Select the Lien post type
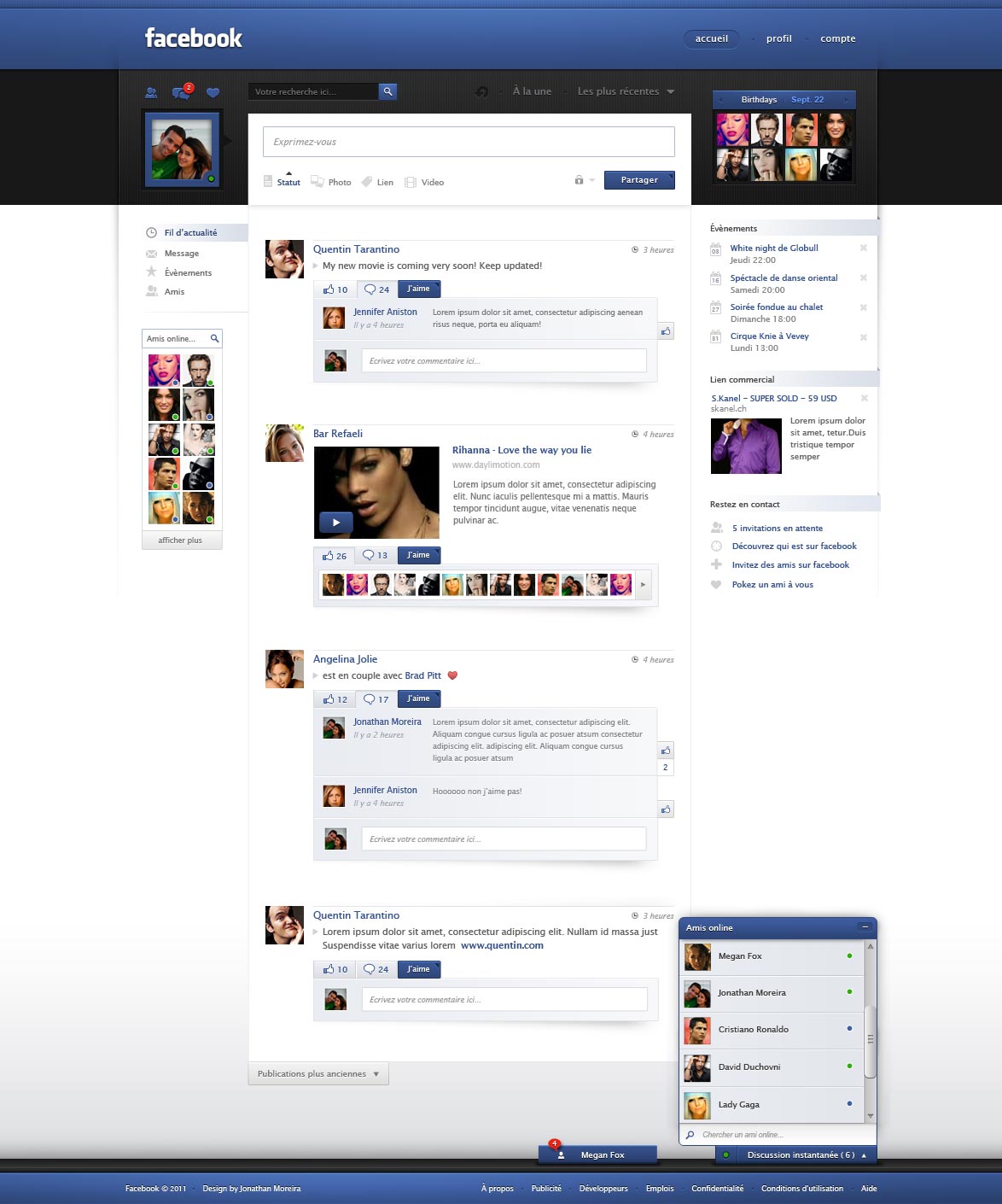Image resolution: width=1002 pixels, height=1204 pixels. tap(377, 182)
